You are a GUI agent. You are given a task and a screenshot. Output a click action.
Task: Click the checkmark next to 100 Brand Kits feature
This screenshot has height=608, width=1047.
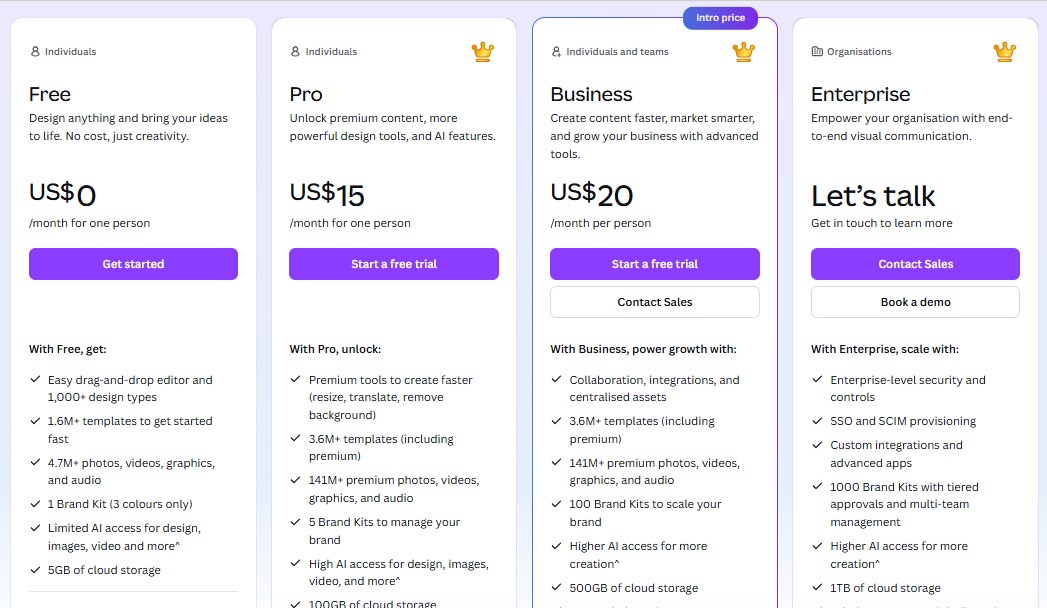556,504
